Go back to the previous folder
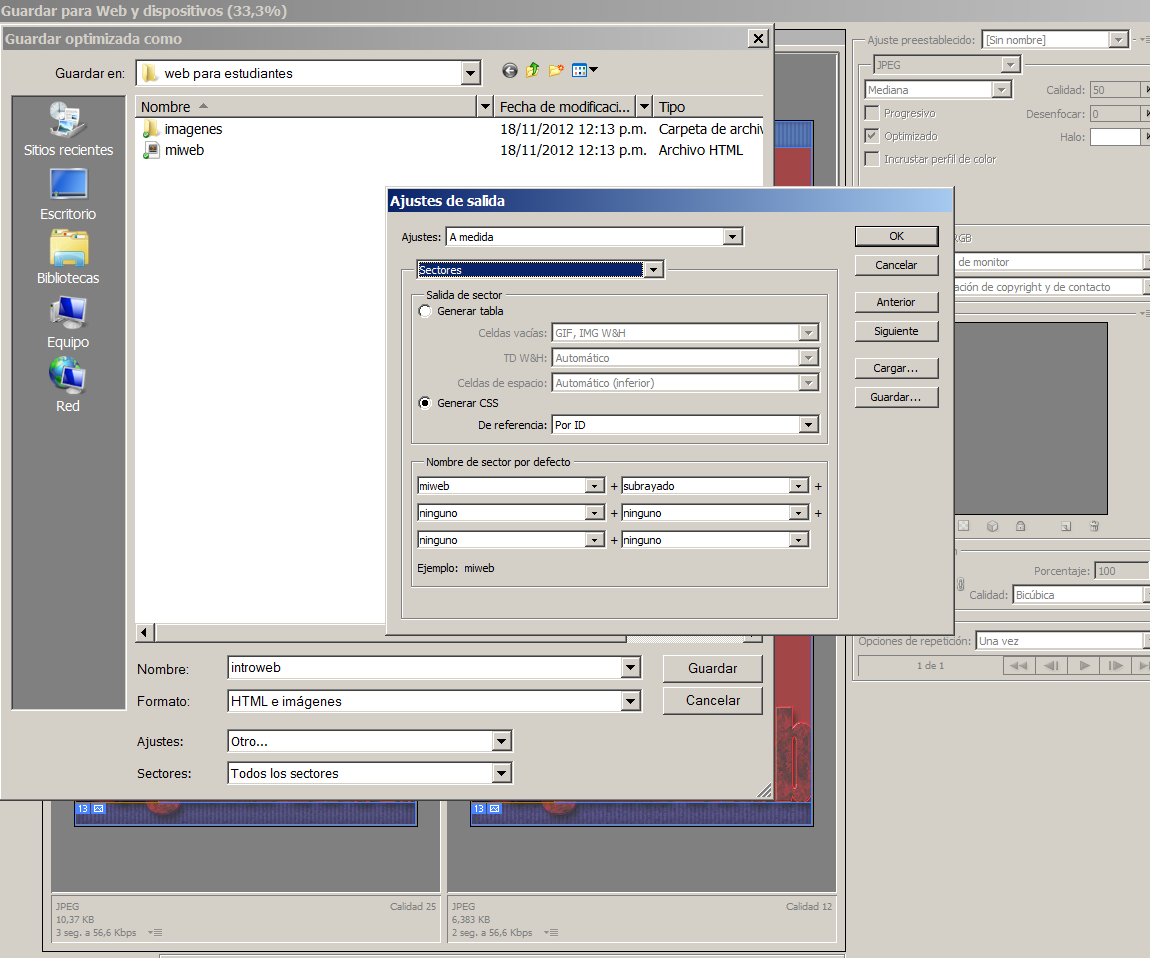Screen dimensions: 1150x958 [510, 71]
